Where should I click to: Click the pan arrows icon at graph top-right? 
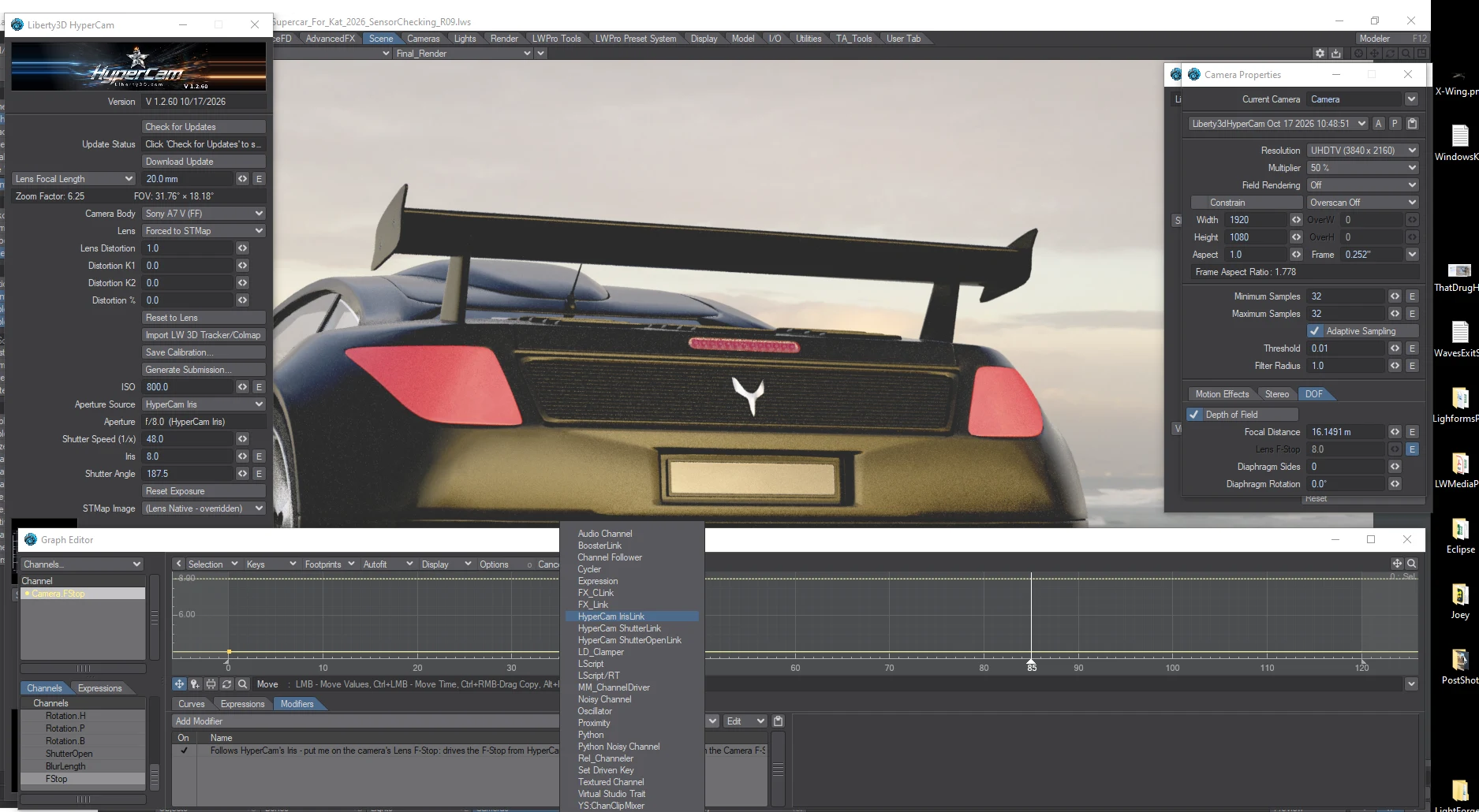[1397, 564]
